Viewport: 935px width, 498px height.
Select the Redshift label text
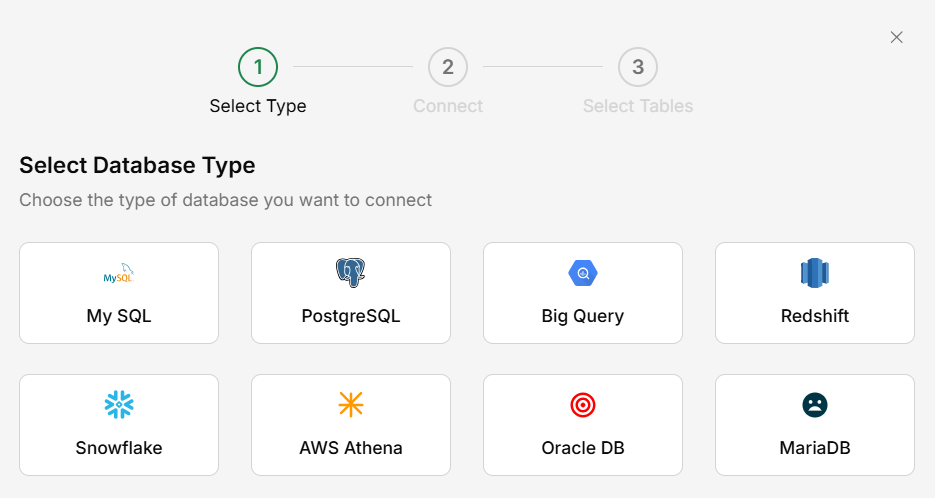(815, 316)
